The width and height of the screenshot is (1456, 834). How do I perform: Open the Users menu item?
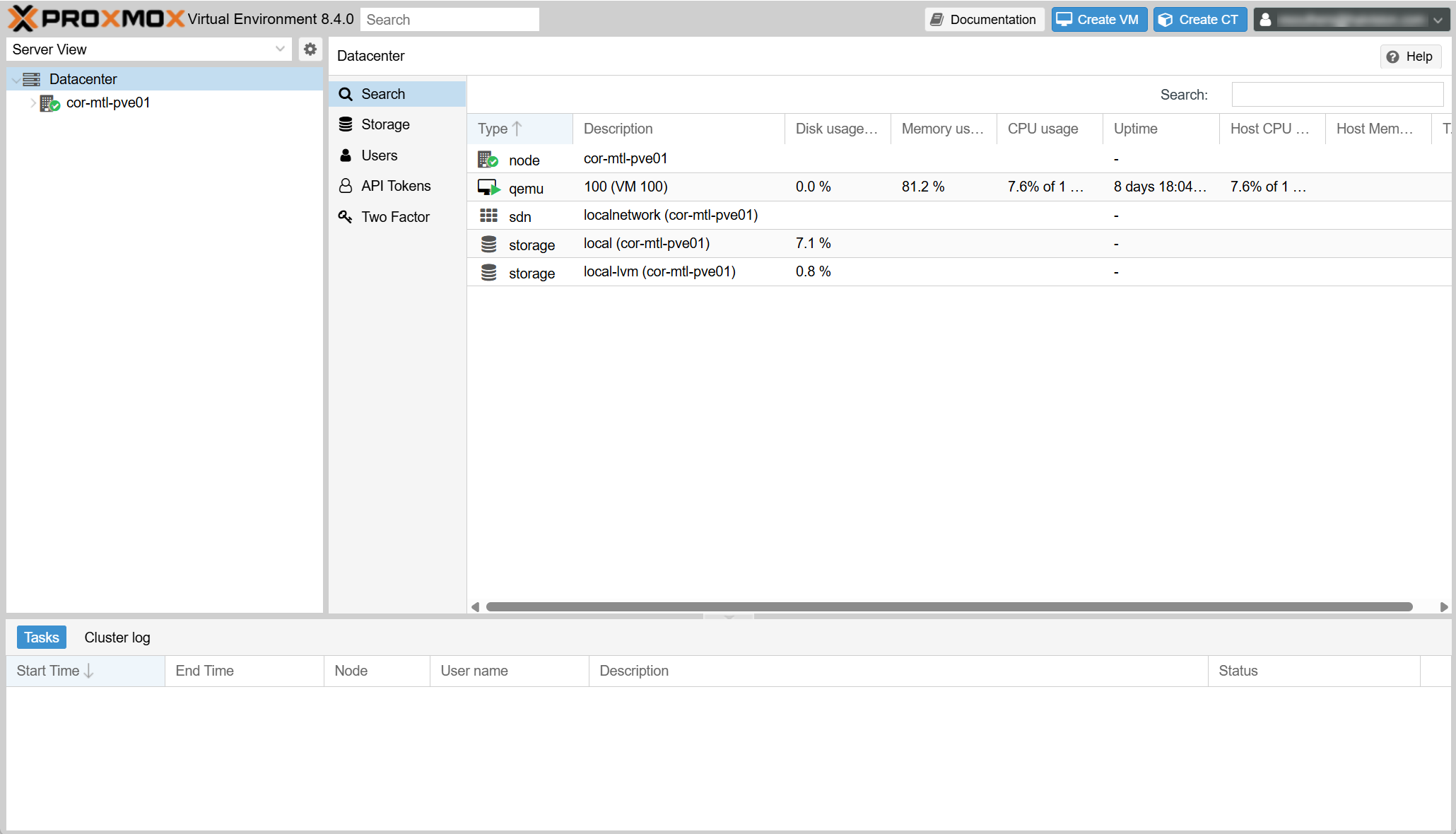coord(397,155)
